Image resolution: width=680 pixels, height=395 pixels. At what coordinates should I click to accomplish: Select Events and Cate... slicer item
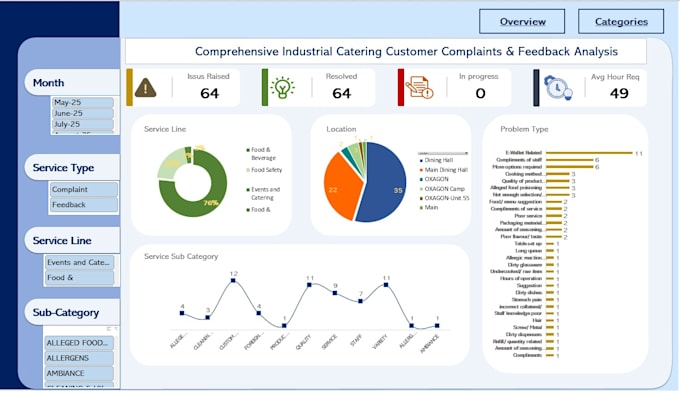[x=79, y=262]
